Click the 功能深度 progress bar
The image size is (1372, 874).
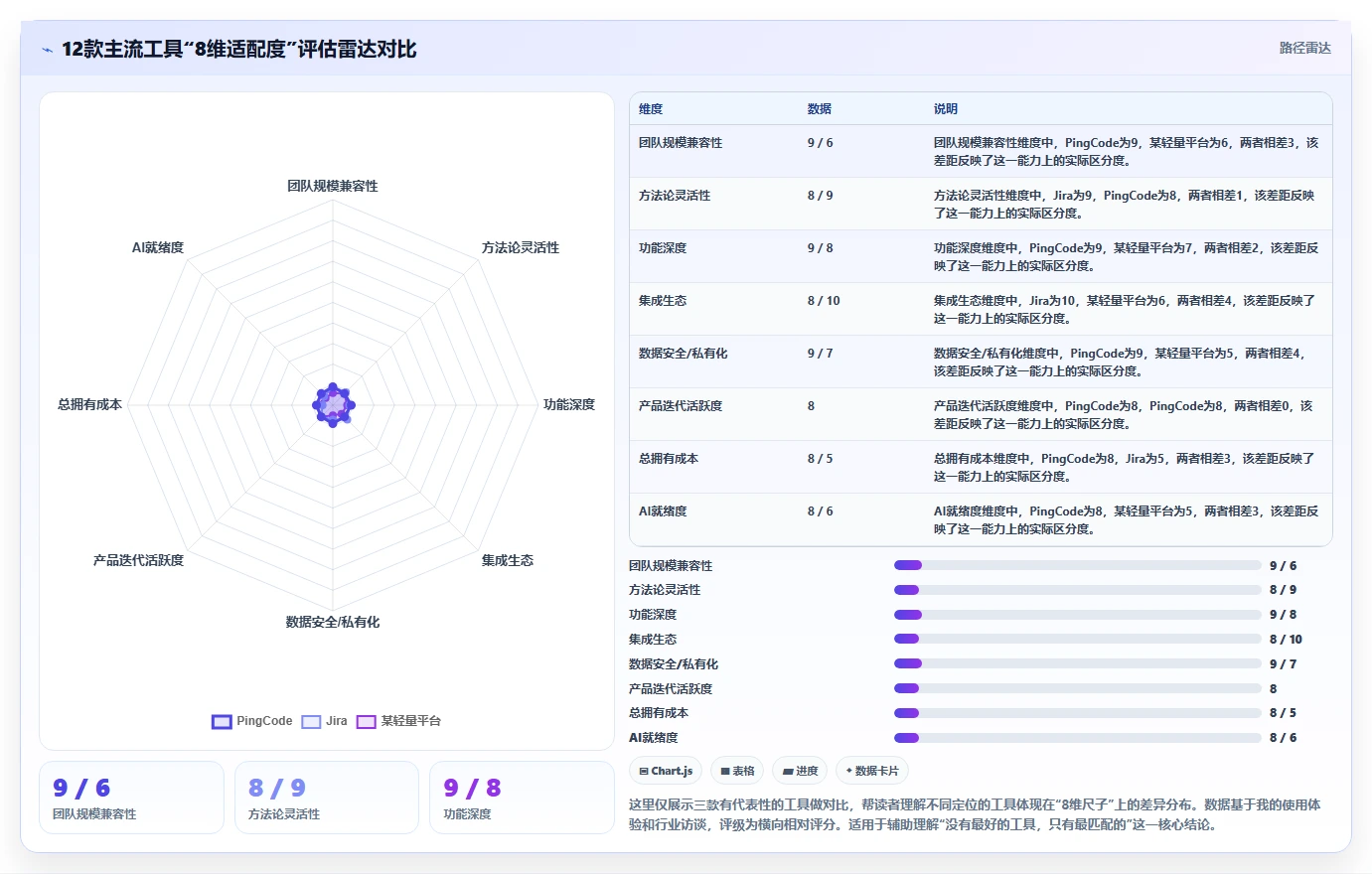(1077, 615)
